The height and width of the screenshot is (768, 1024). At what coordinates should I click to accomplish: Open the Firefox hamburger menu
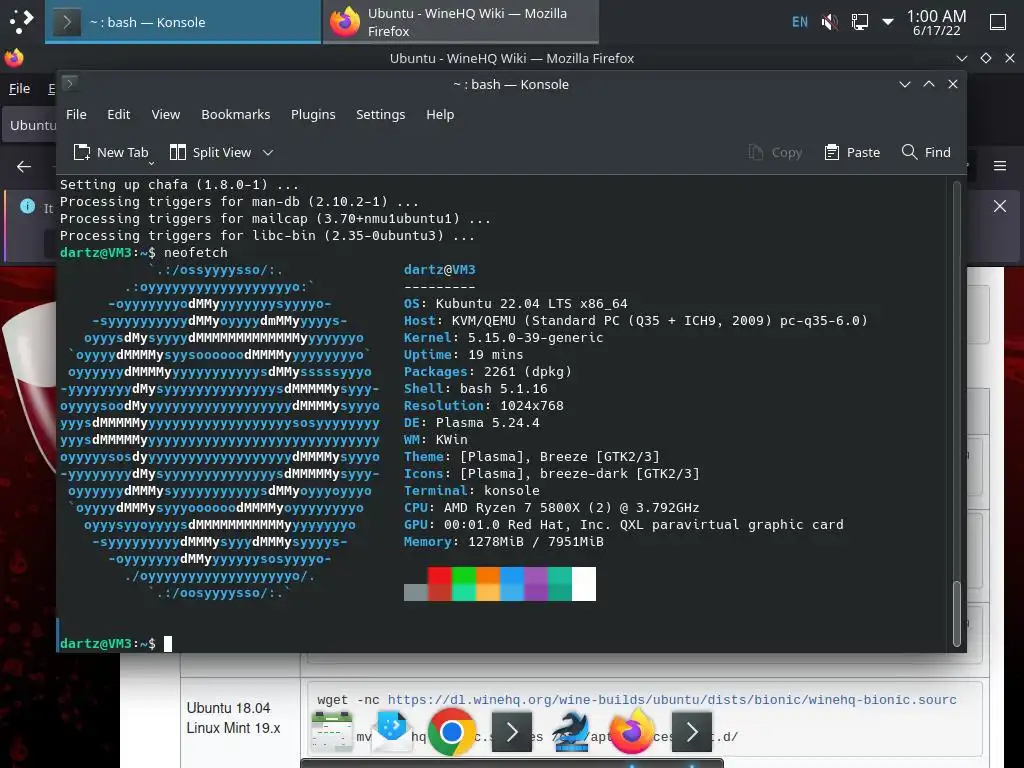click(1000, 166)
